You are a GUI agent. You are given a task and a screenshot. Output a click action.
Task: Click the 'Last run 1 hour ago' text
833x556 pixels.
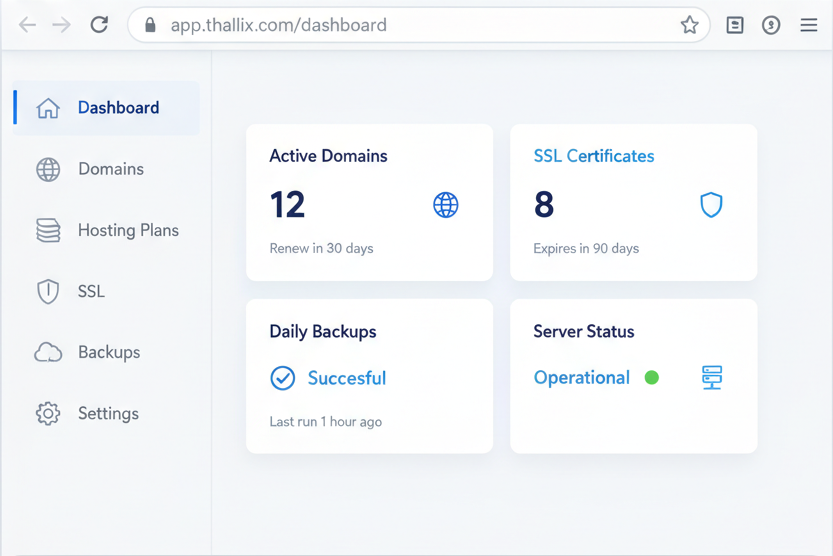click(326, 422)
